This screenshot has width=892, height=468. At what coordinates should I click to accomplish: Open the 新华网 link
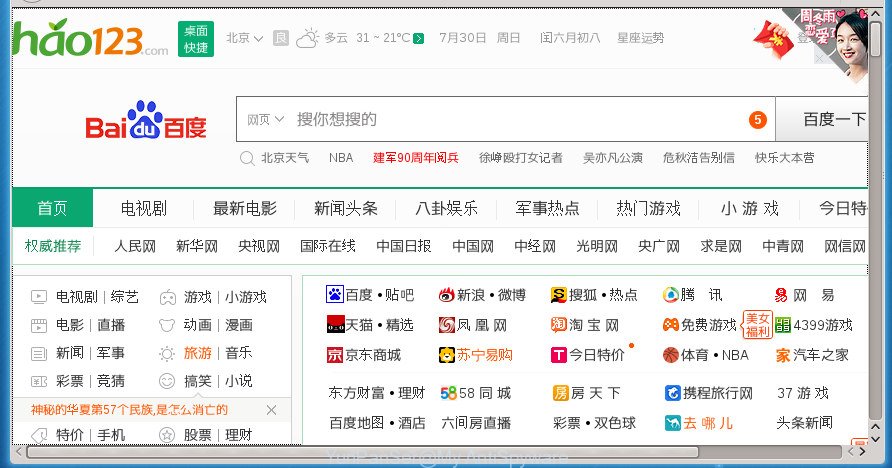pos(197,246)
